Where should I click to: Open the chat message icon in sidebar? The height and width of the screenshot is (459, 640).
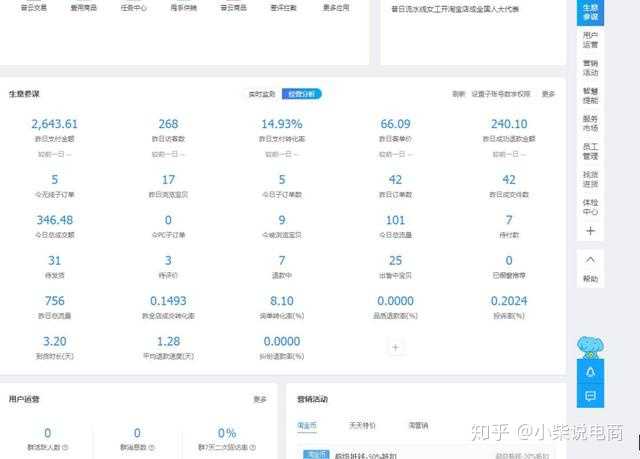[x=590, y=396]
